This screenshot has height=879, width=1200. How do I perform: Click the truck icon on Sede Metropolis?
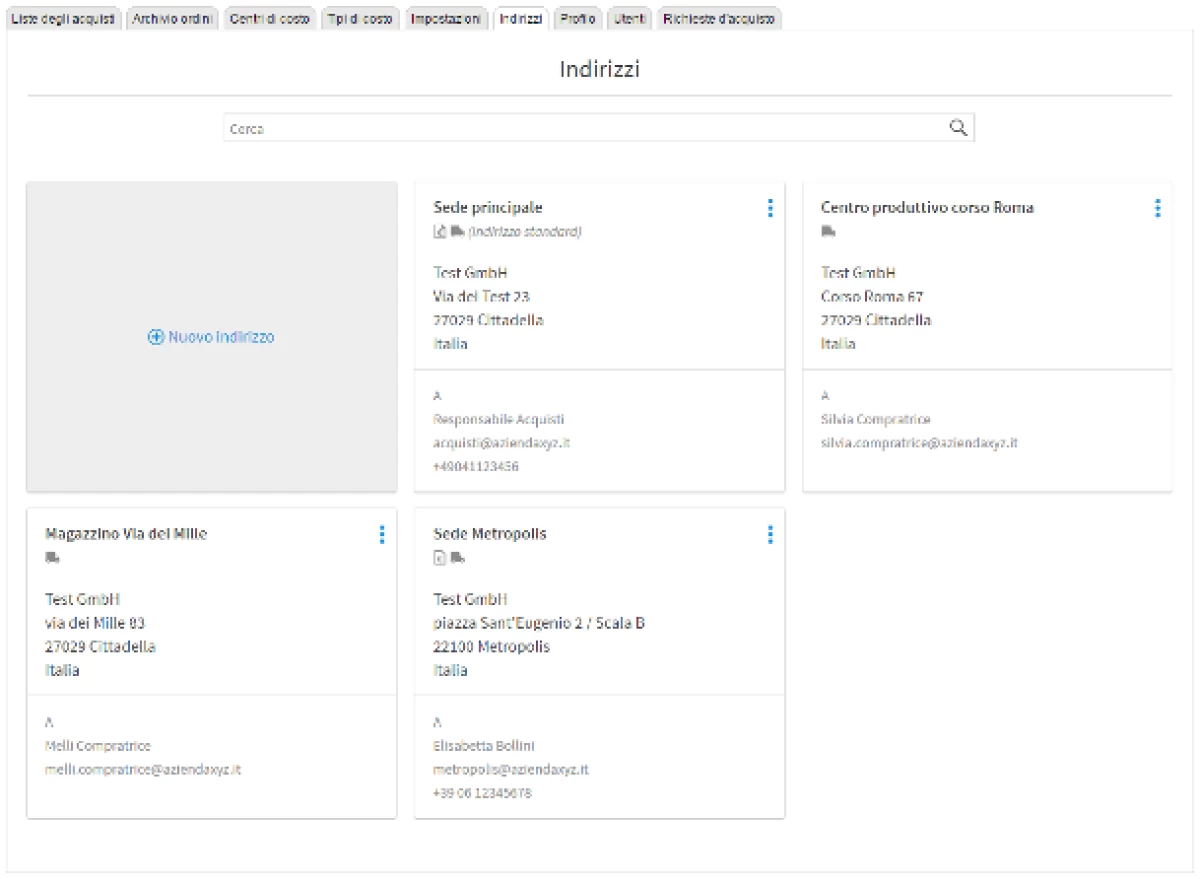[x=457, y=558]
